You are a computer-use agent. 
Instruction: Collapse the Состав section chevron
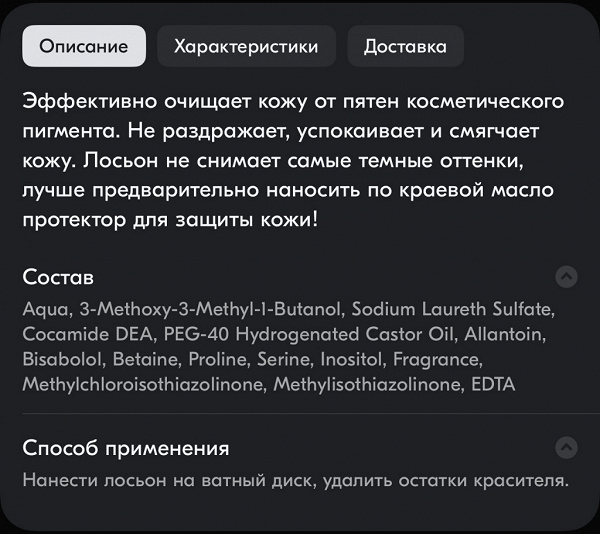click(566, 277)
